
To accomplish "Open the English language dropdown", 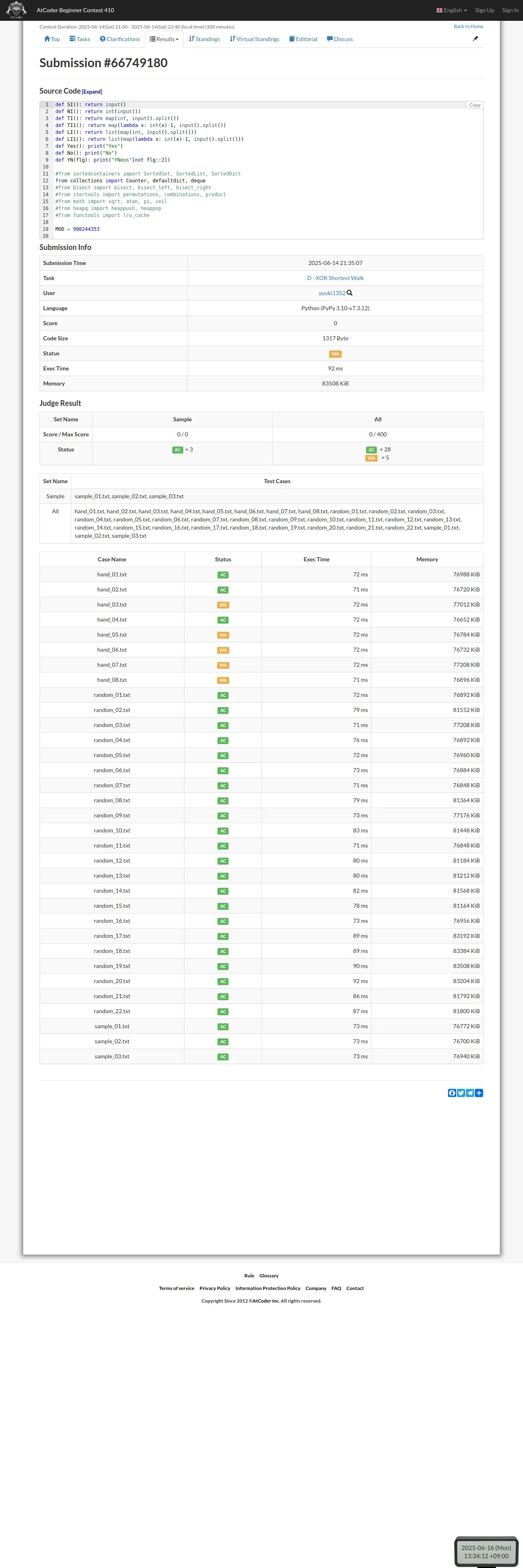I will coord(452,10).
